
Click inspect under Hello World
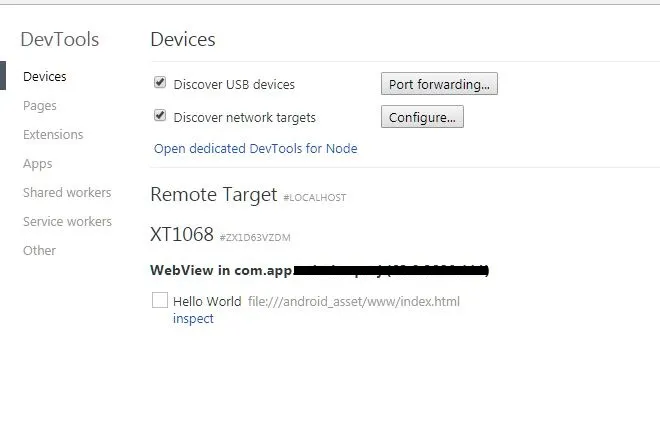[193, 319]
